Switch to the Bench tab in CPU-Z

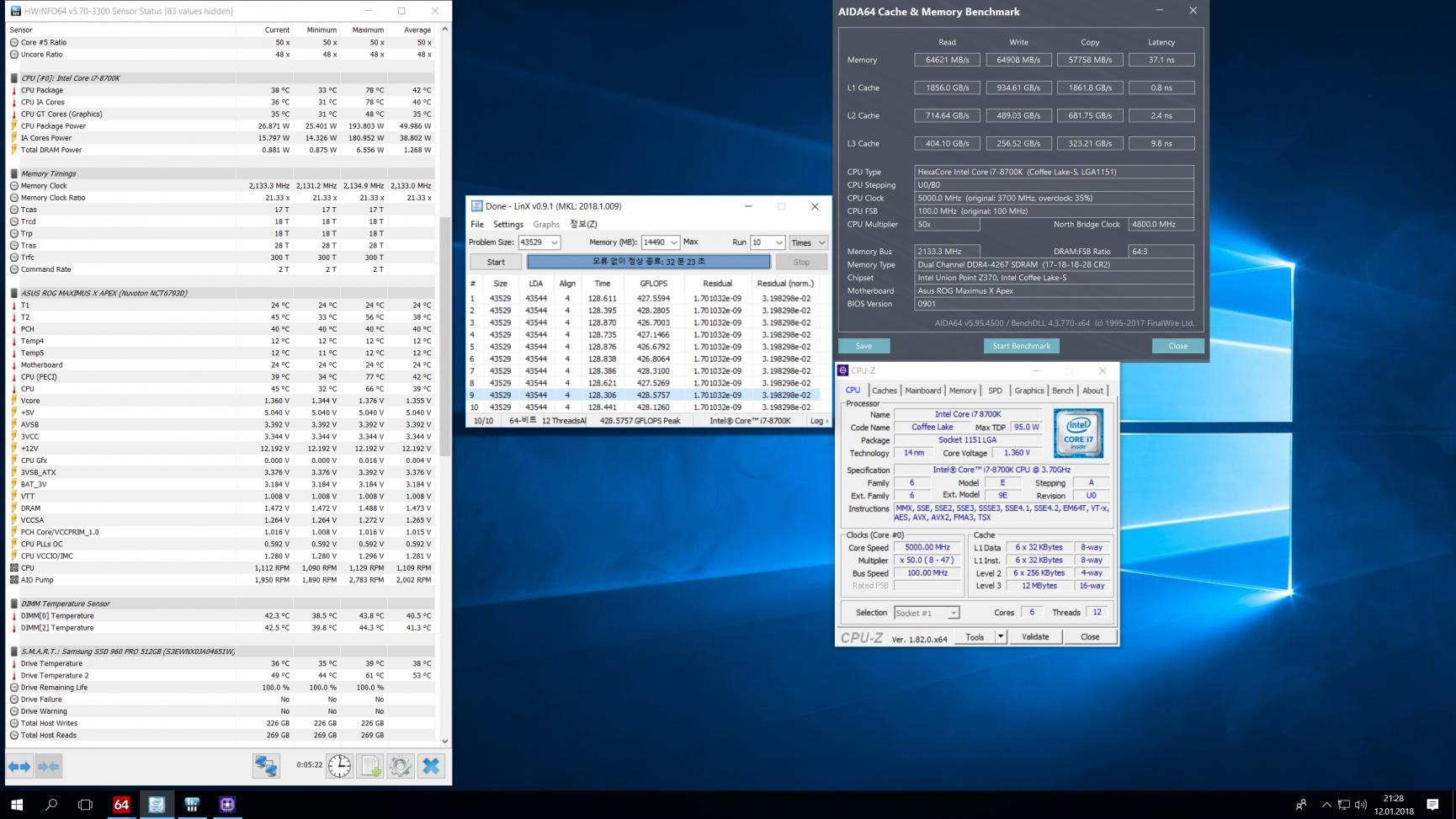coord(1063,391)
